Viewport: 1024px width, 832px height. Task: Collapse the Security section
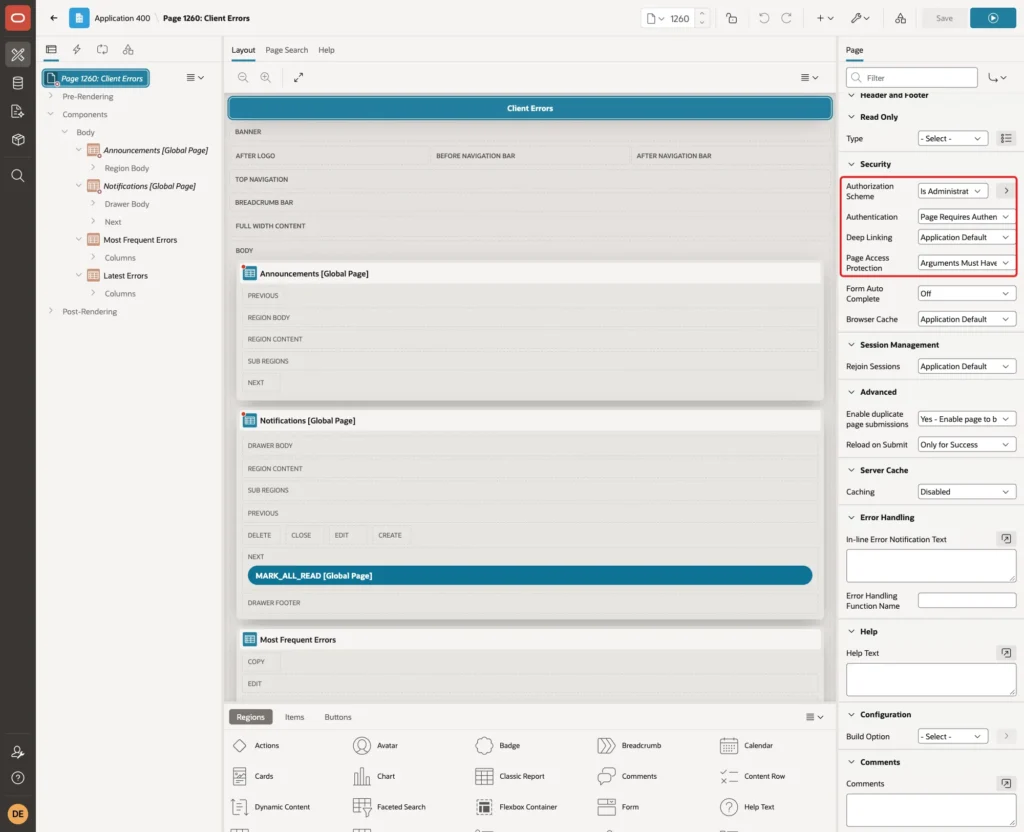851,164
